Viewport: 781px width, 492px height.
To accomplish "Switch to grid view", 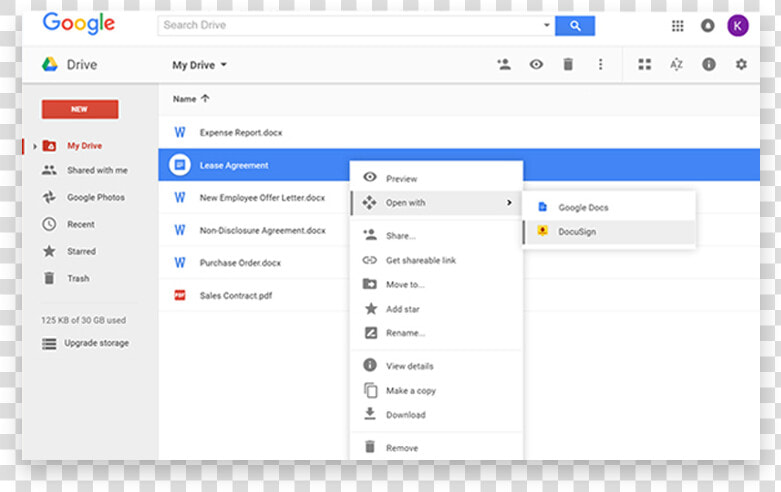I will [x=645, y=64].
